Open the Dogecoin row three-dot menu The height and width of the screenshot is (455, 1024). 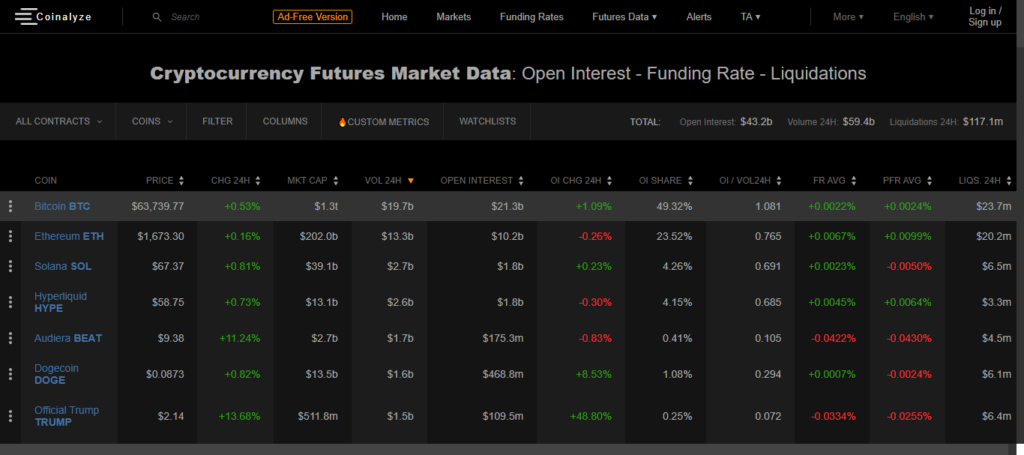[10, 374]
